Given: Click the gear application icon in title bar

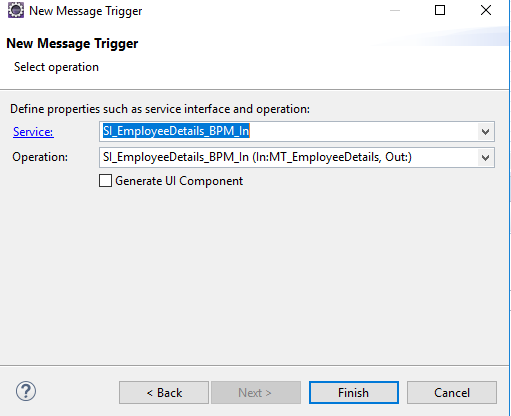Looking at the screenshot, I should (x=16, y=10).
